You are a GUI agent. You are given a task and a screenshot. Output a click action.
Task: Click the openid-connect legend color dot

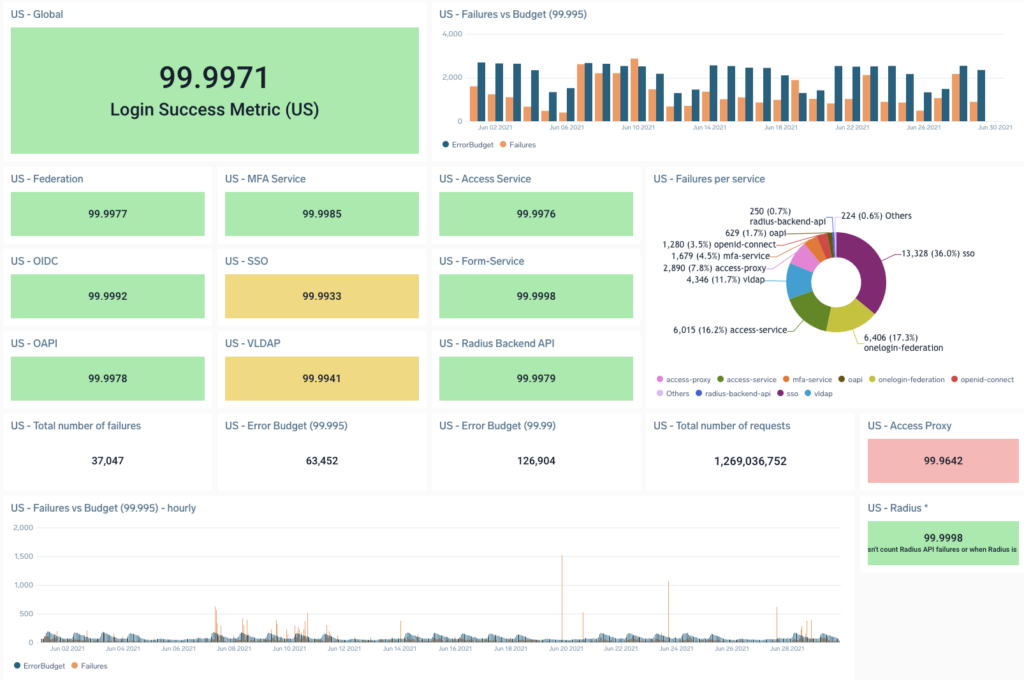955,379
